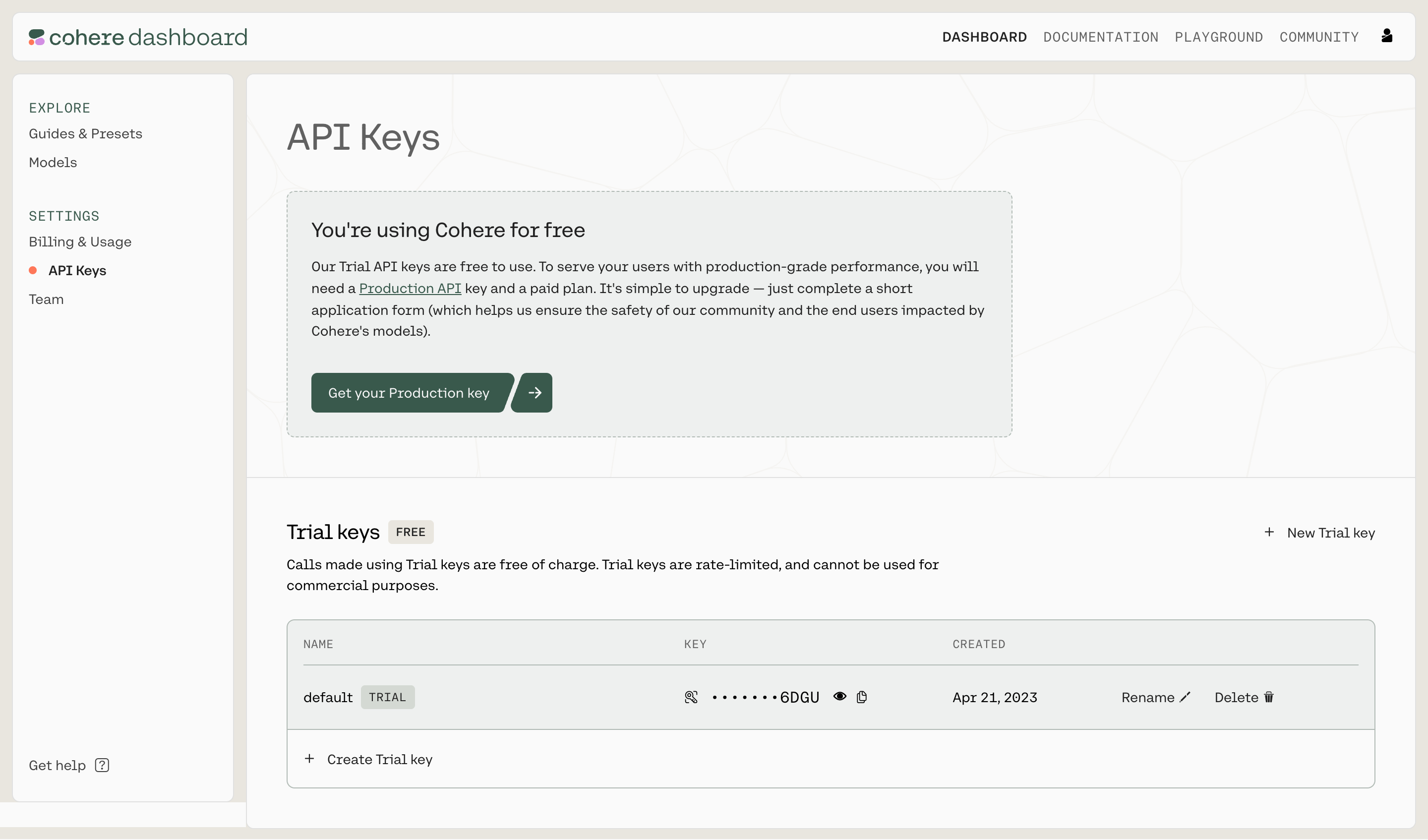Click the New Trial key text
This screenshot has height=840, width=1428.
tap(1330, 533)
